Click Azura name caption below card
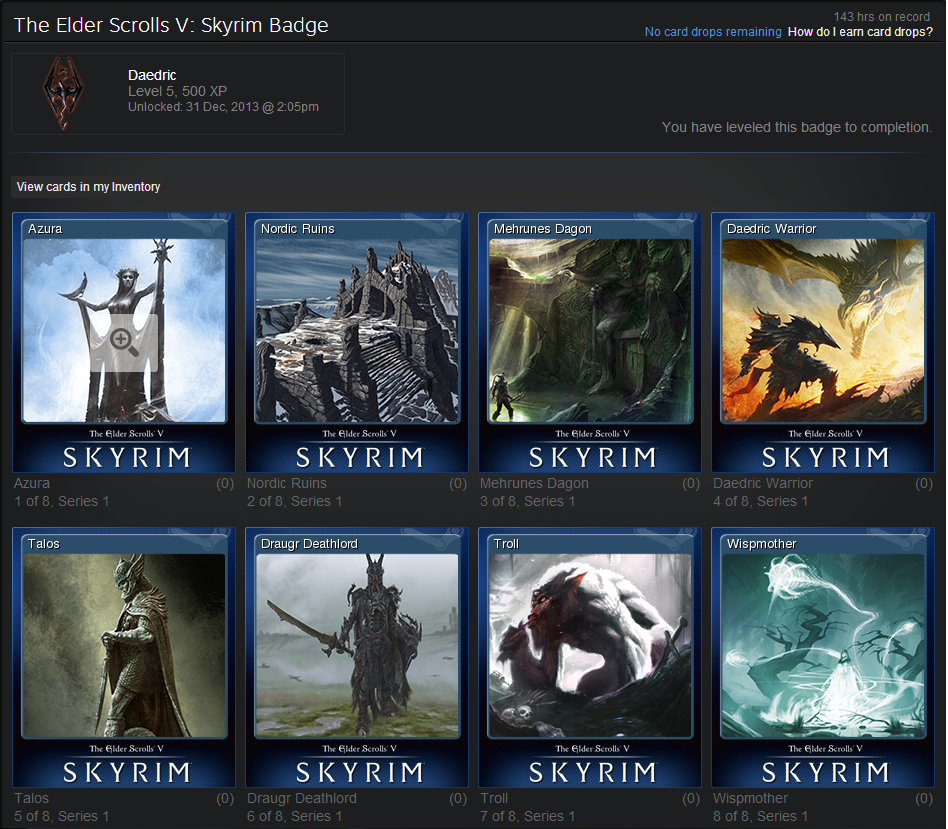 point(32,483)
